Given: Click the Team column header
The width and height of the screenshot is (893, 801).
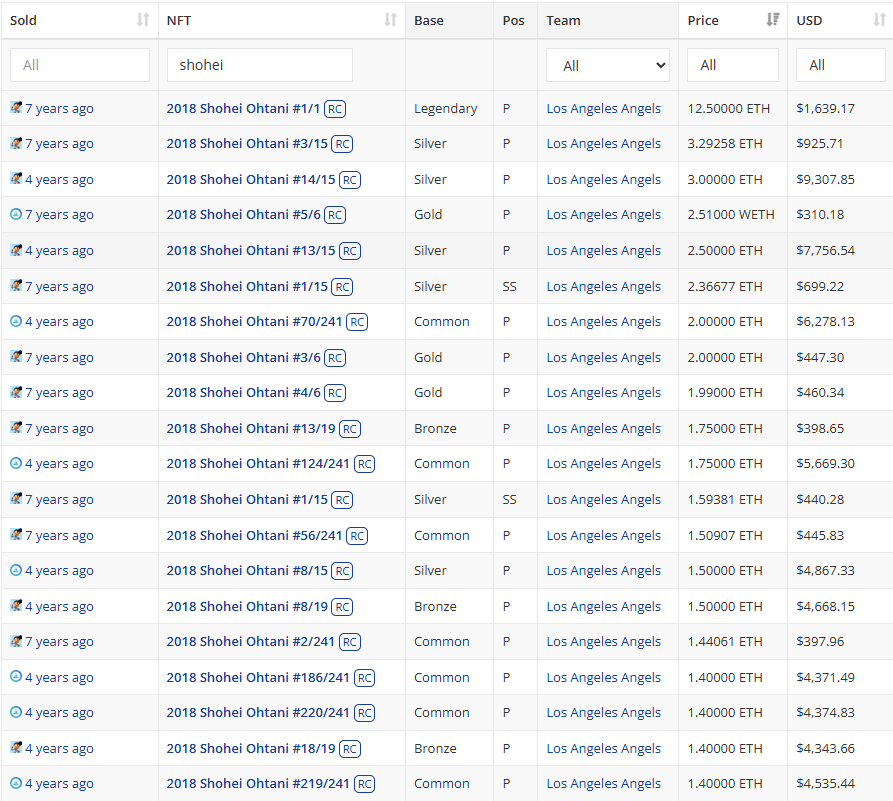Looking at the screenshot, I should pos(608,21).
